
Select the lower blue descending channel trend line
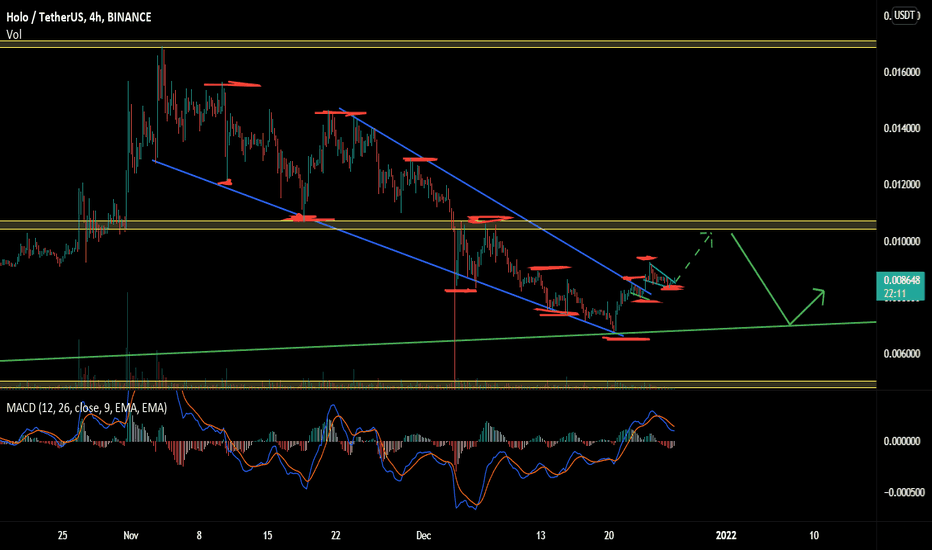click(388, 248)
